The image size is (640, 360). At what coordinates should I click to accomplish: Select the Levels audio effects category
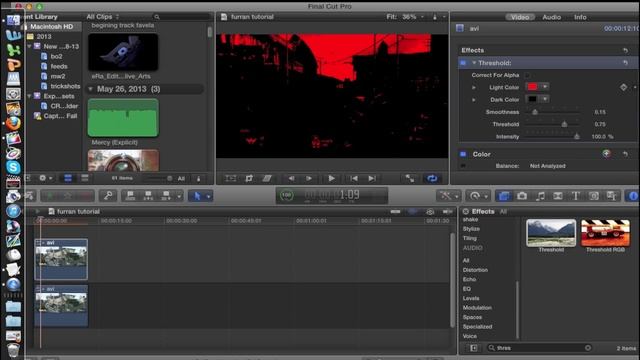(471, 298)
